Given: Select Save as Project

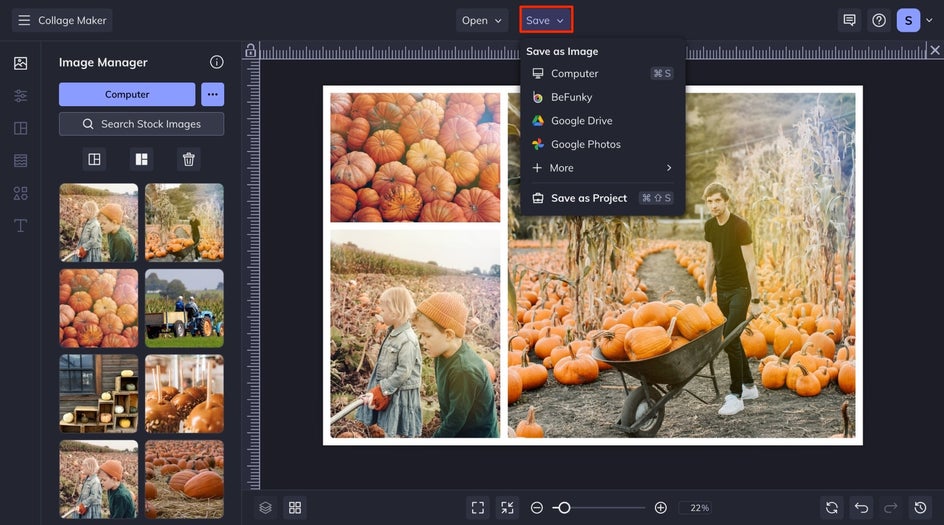Looking at the screenshot, I should pos(588,198).
